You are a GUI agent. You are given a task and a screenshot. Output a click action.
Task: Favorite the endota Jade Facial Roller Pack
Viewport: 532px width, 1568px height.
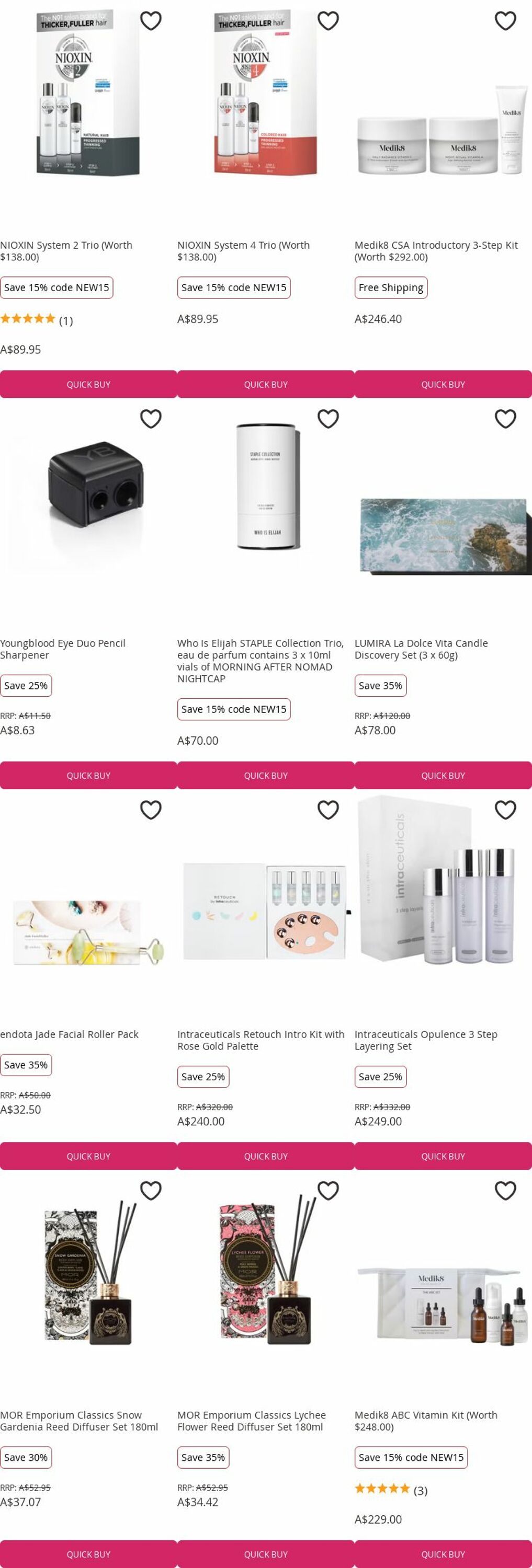(151, 810)
